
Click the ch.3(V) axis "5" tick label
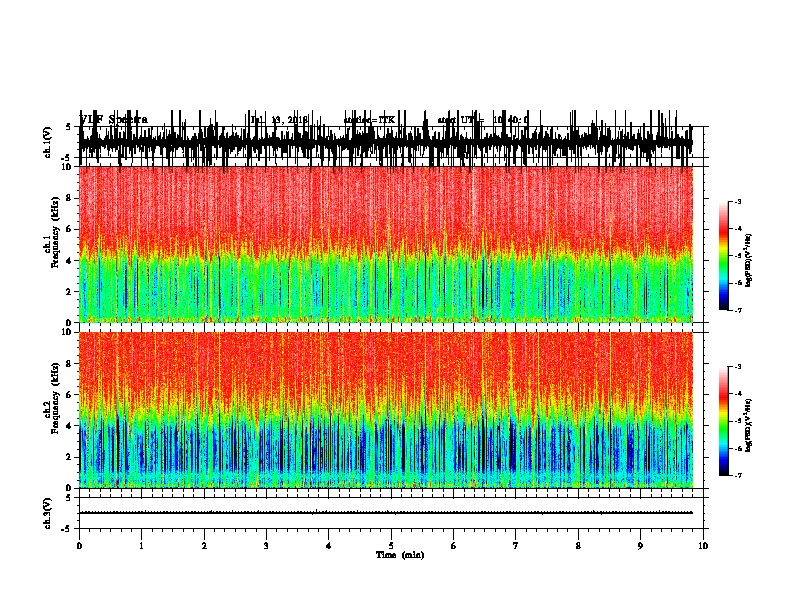pyautogui.click(x=68, y=498)
